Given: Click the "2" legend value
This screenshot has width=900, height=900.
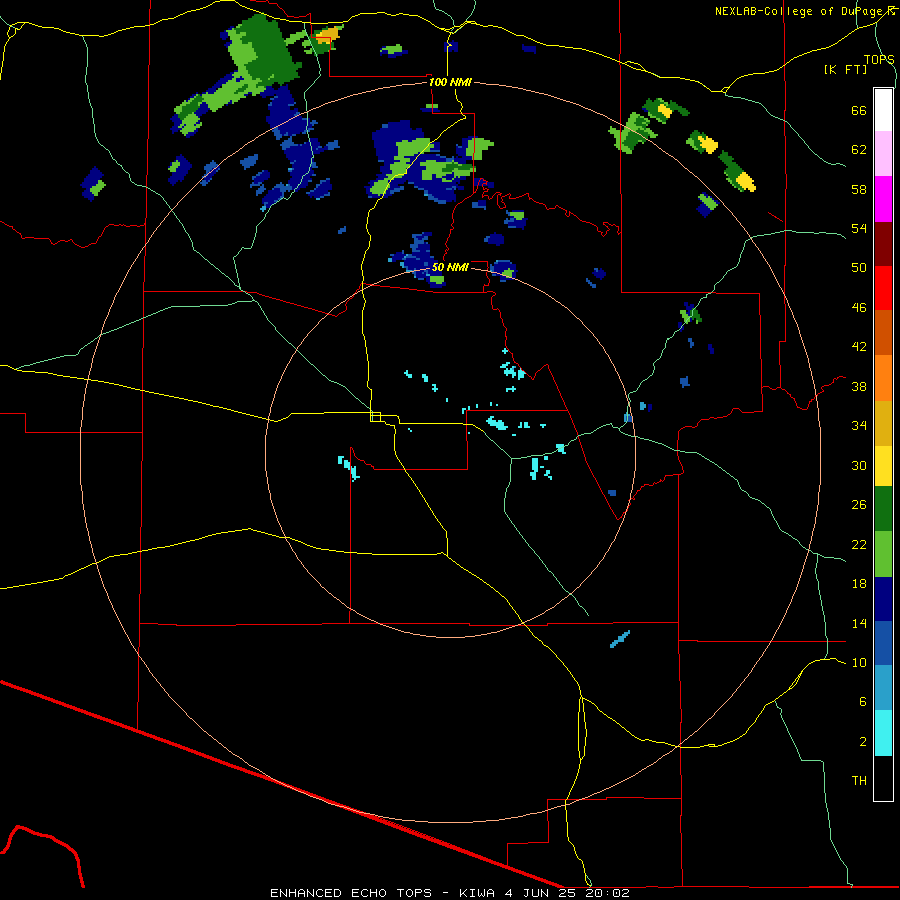Looking at the screenshot, I should point(863,742).
